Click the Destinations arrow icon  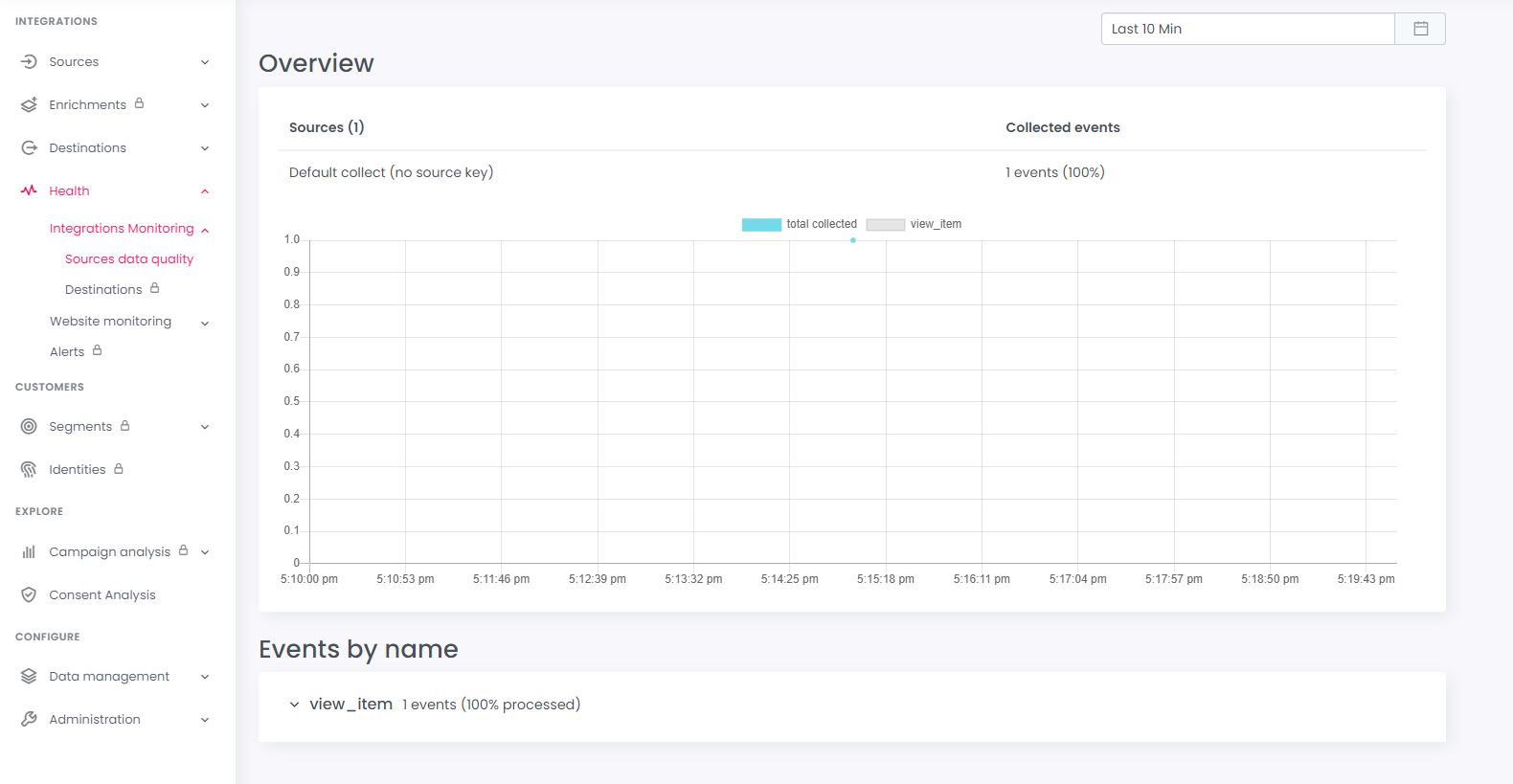pos(29,148)
